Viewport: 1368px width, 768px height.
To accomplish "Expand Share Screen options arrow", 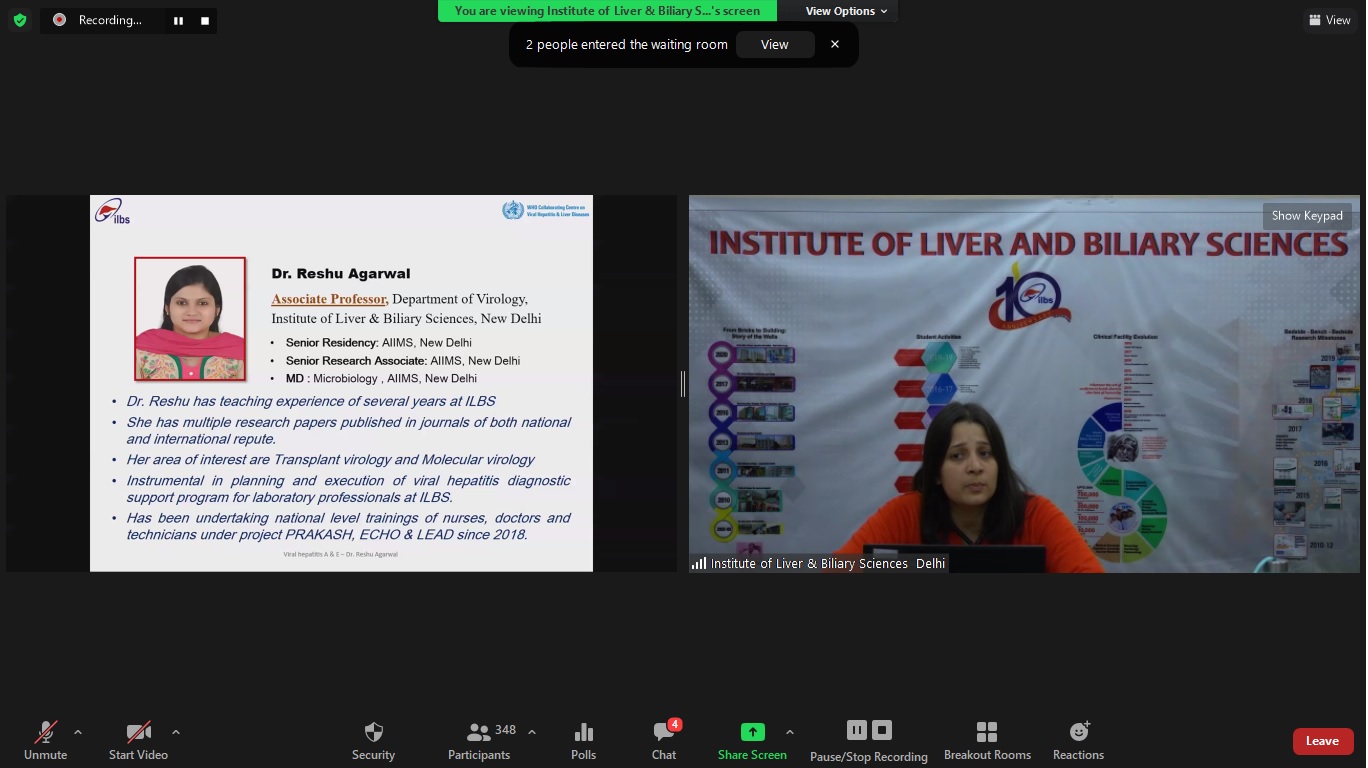I will click(790, 732).
